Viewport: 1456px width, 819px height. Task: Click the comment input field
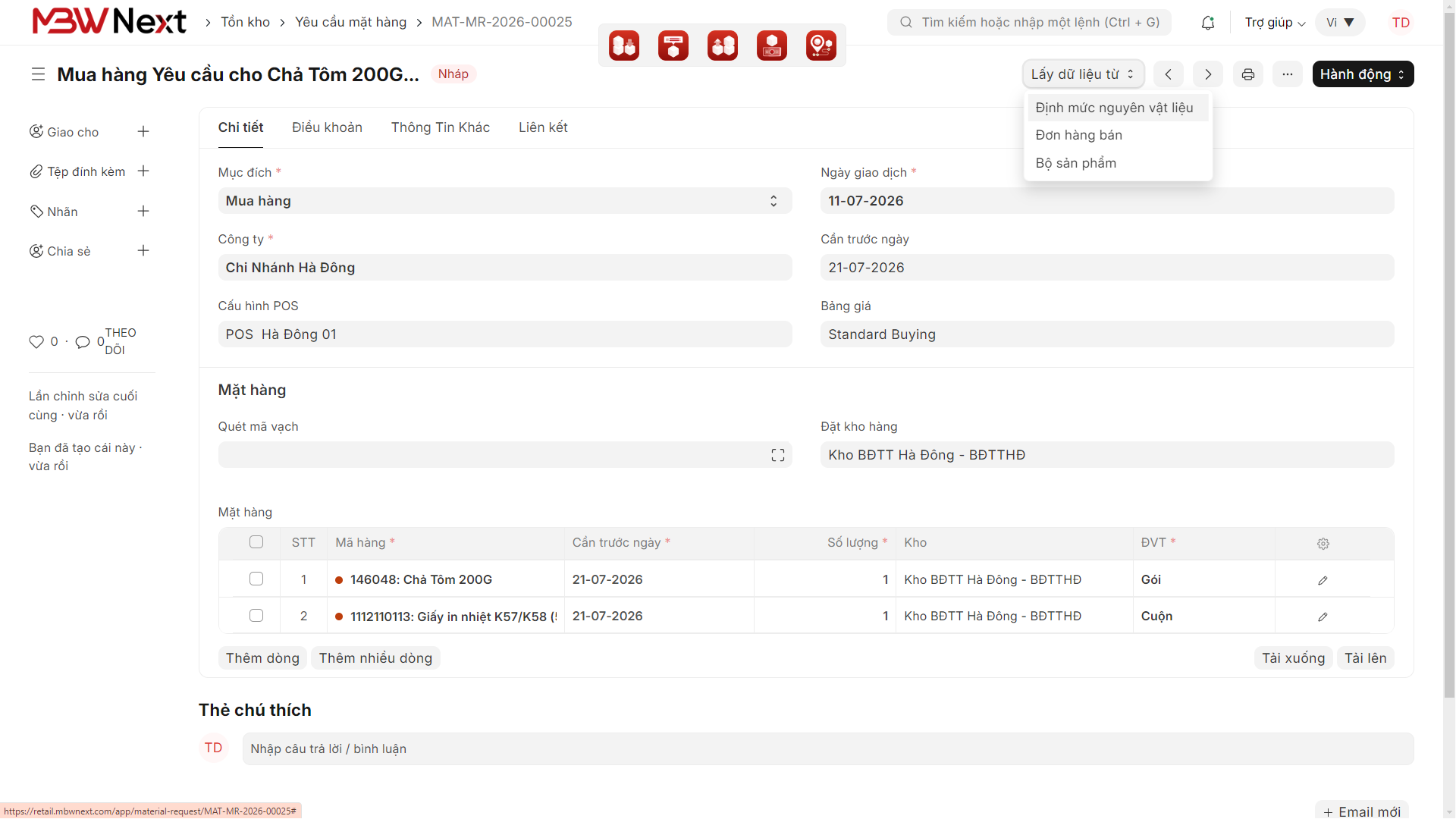pyautogui.click(x=828, y=749)
